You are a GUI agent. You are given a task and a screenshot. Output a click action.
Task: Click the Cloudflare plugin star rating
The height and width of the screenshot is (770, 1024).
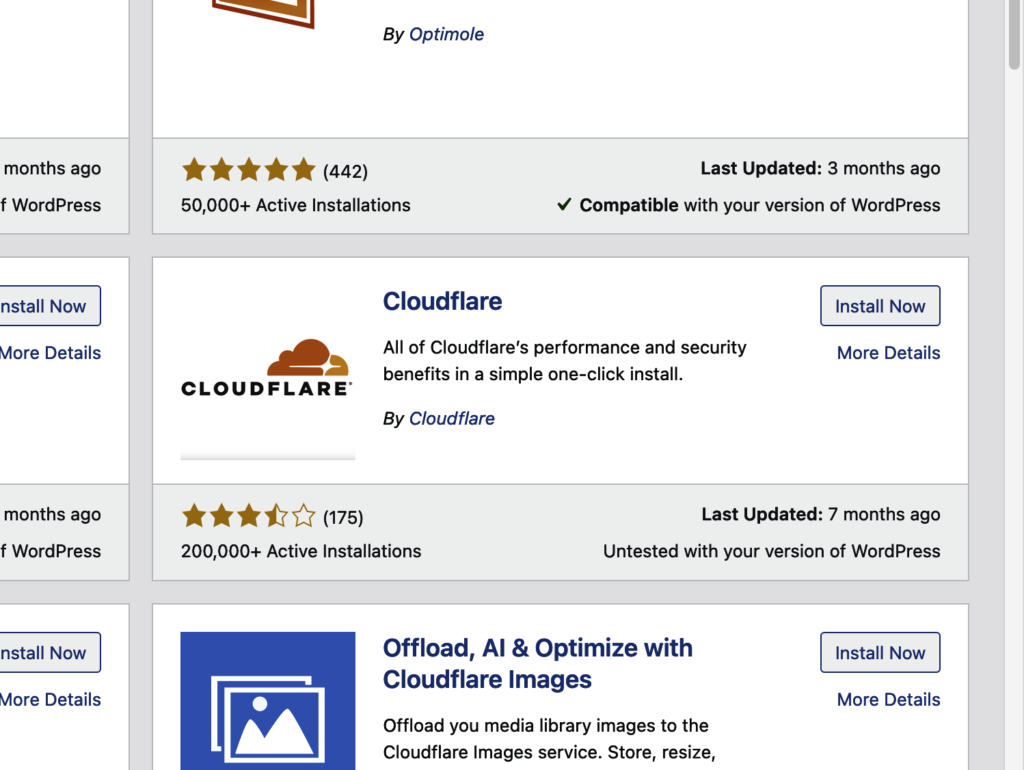pos(248,516)
